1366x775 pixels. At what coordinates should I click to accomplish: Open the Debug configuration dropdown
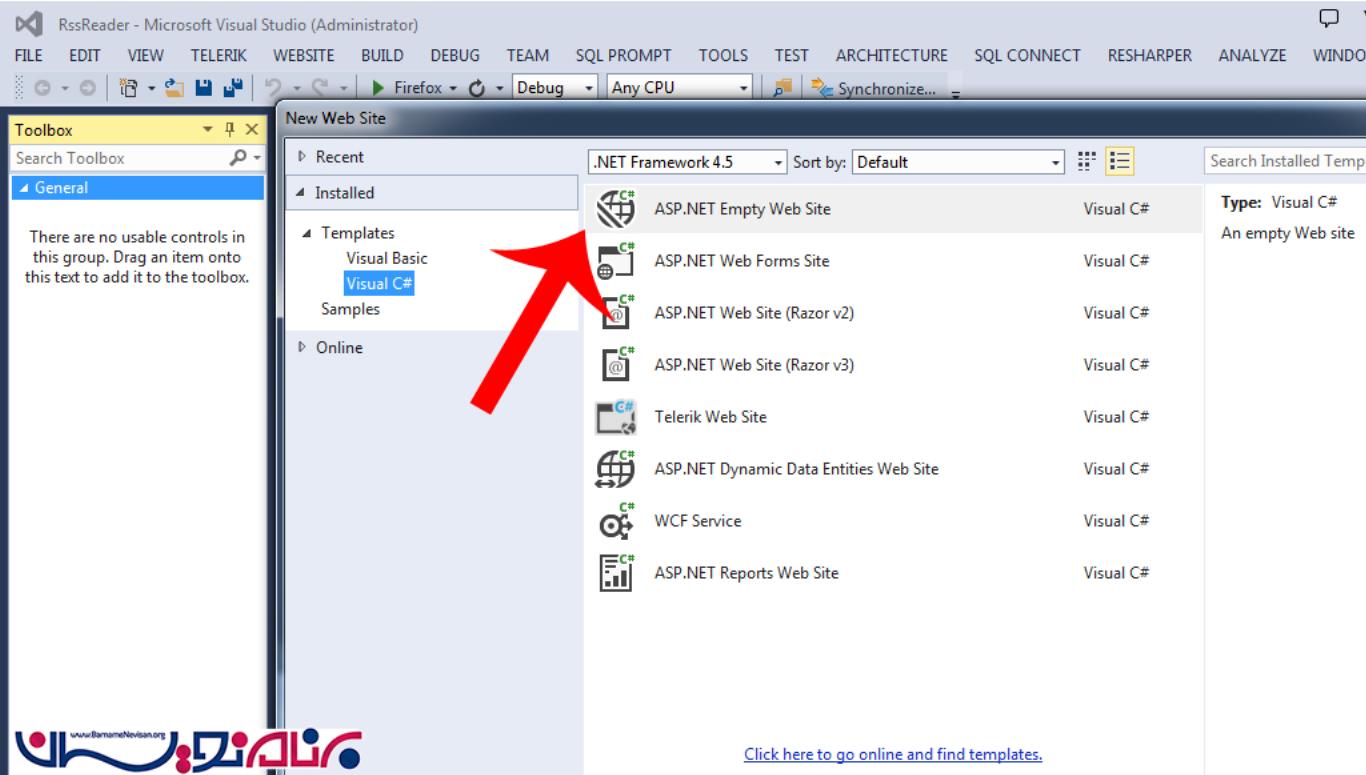(554, 88)
